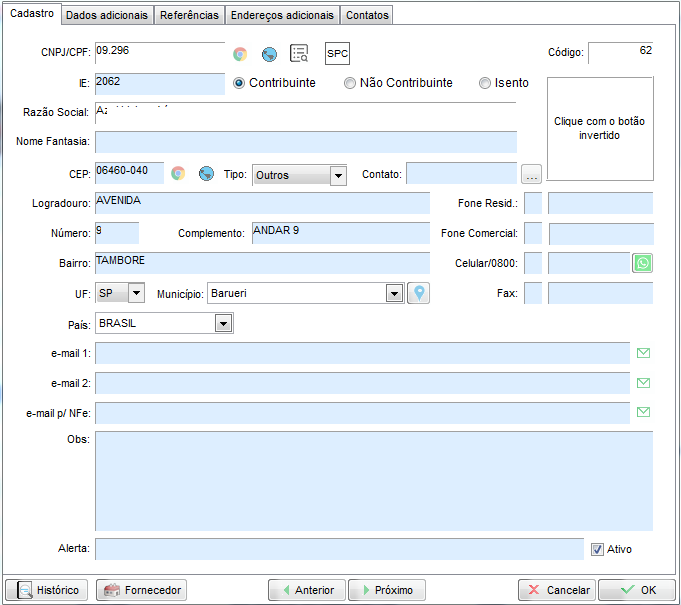681x605 pixels.
Task: Click the Logradouro field with AVENIDA
Action: click(262, 203)
